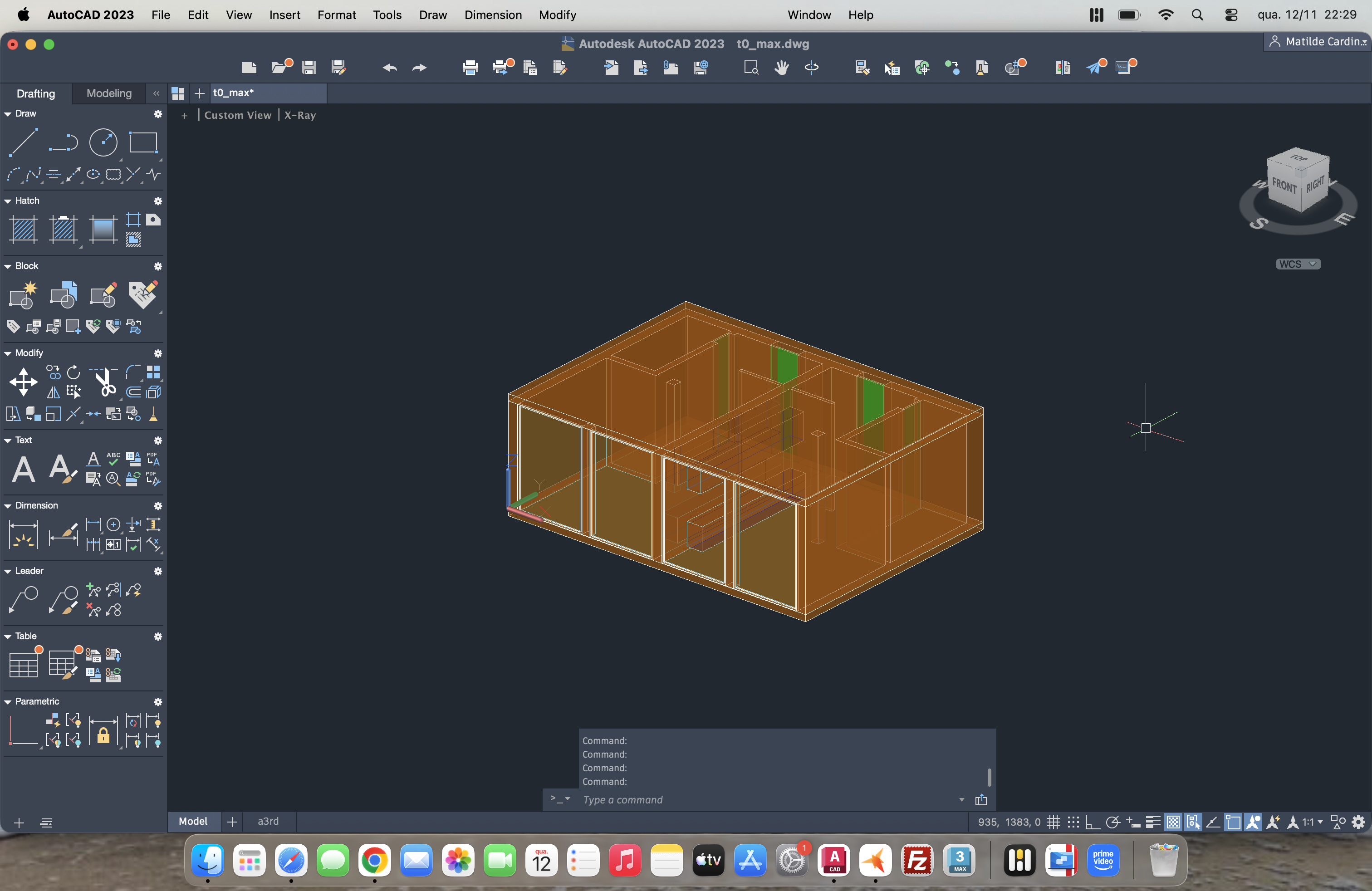Collapse the Hatch panel section

coord(8,201)
